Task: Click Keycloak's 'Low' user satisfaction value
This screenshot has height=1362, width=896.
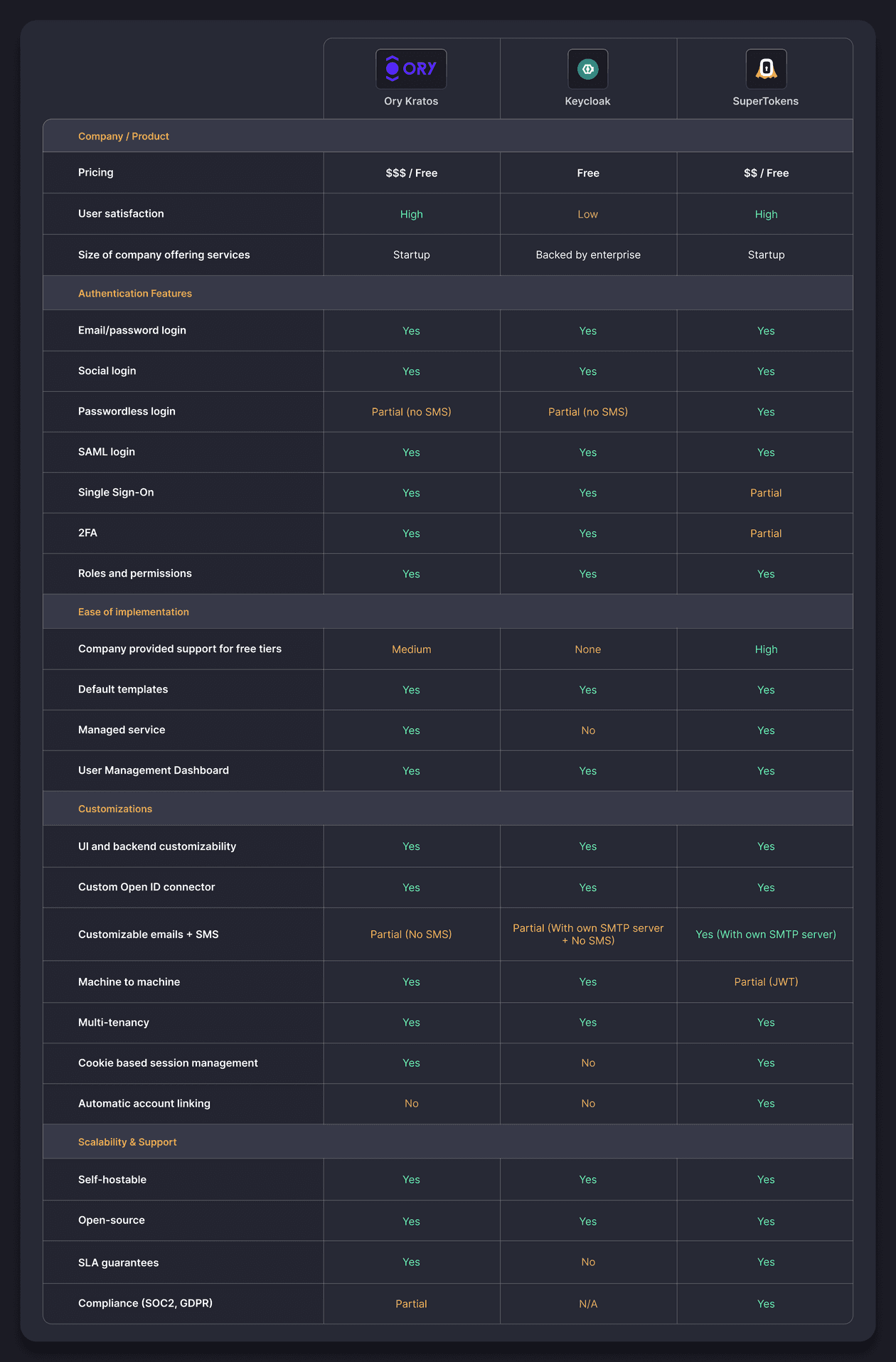Action: 588,214
